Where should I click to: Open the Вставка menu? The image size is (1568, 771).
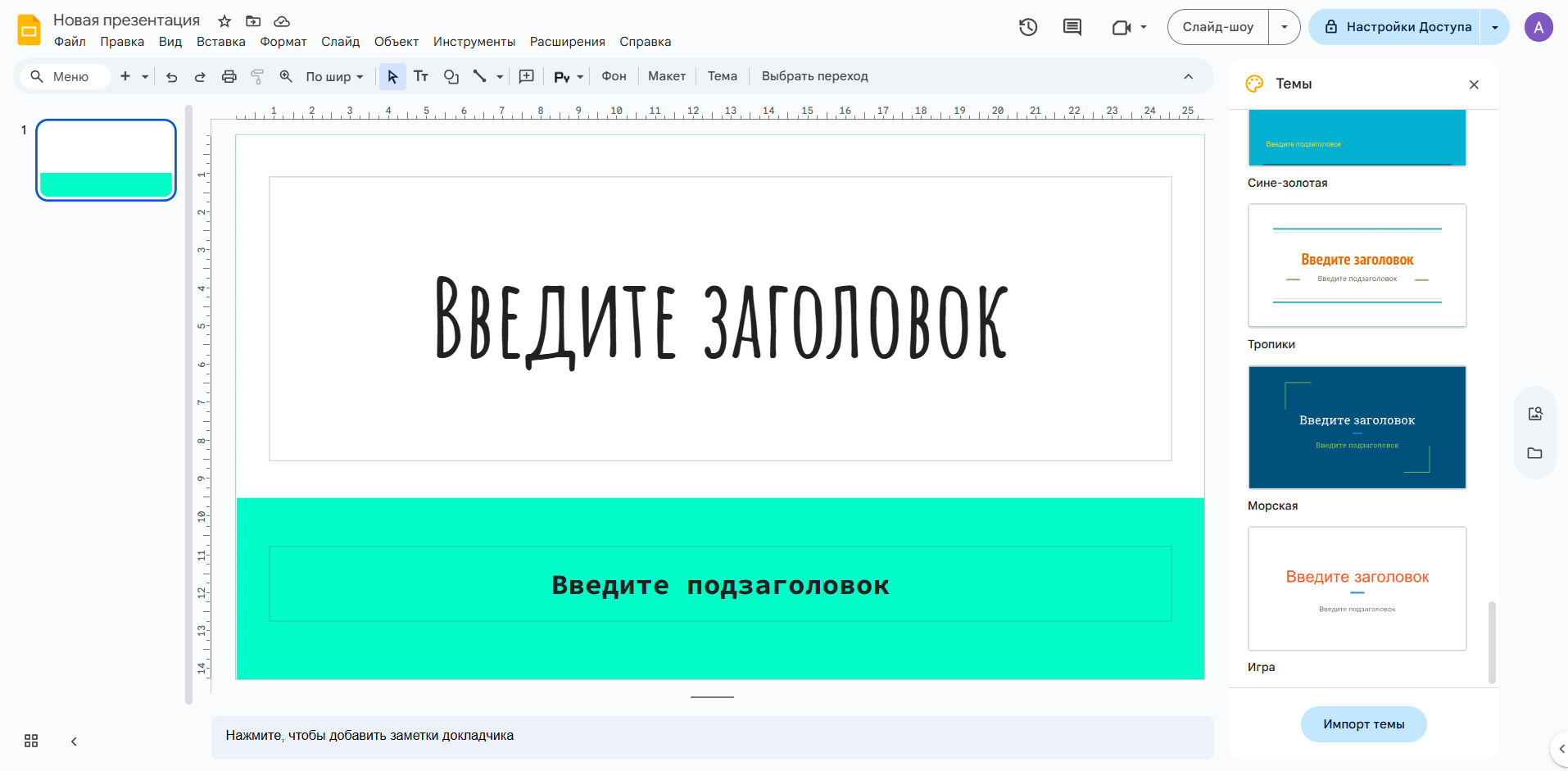(x=220, y=42)
